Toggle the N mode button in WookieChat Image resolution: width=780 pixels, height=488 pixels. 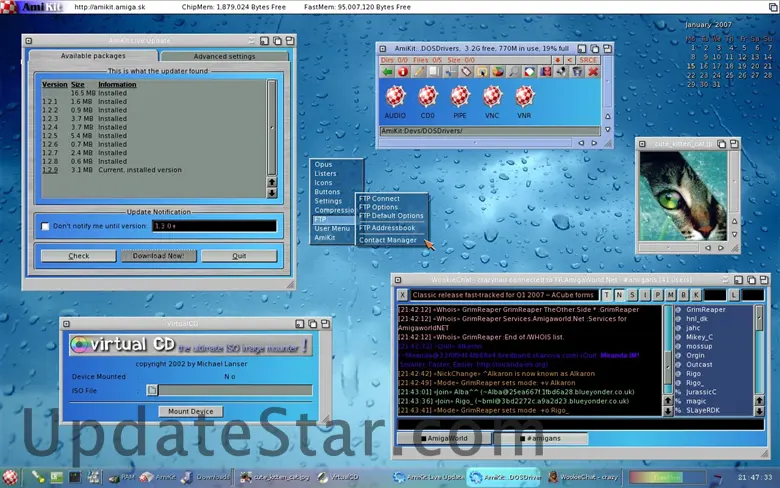point(619,295)
